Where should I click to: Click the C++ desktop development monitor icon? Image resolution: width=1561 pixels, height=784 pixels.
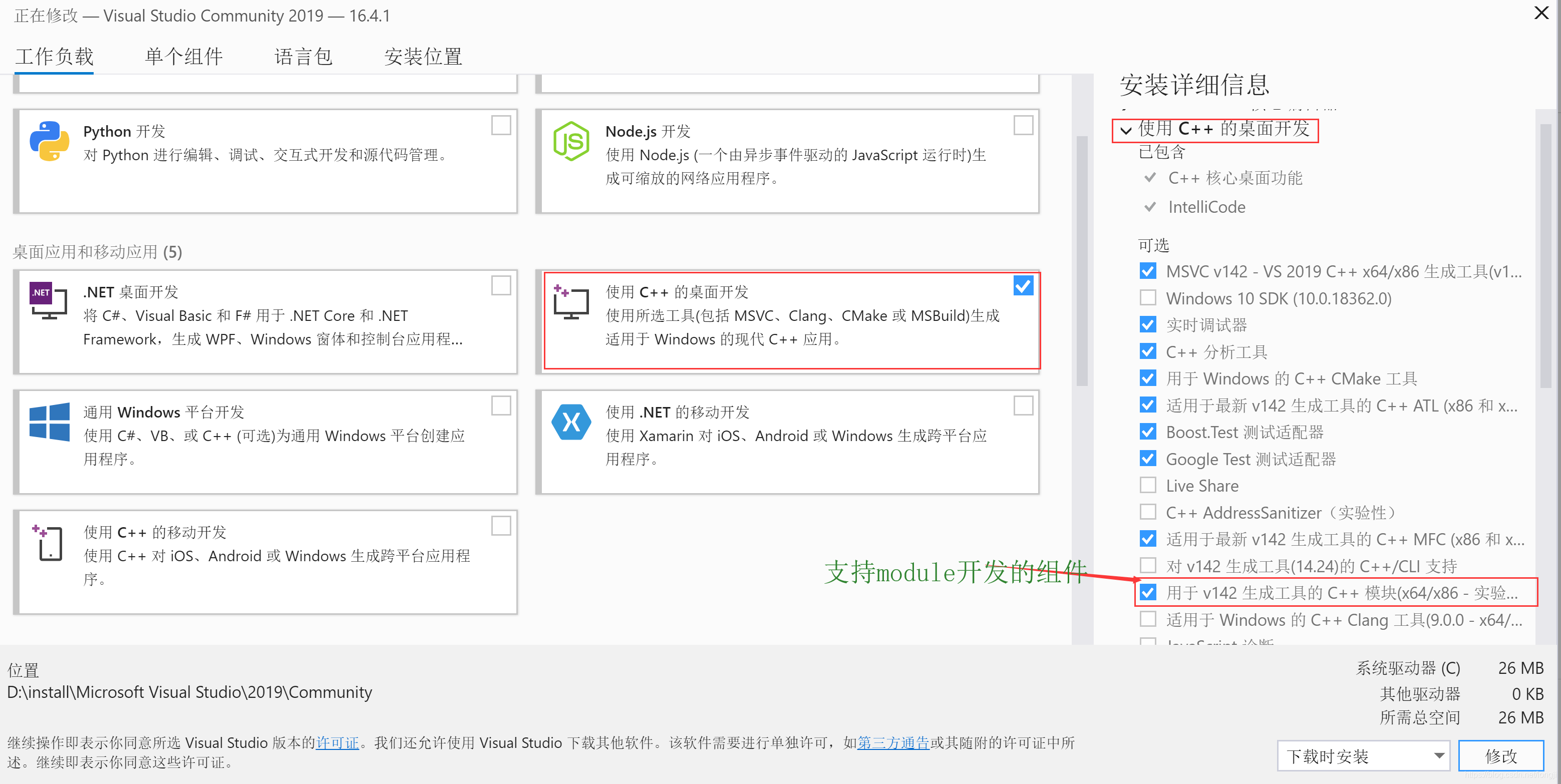571,302
